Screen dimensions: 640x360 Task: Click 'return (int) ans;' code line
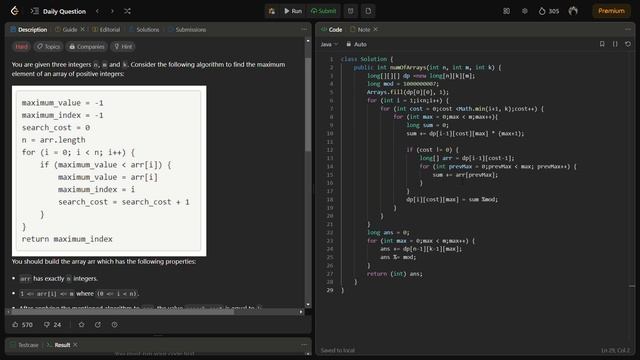coord(395,273)
